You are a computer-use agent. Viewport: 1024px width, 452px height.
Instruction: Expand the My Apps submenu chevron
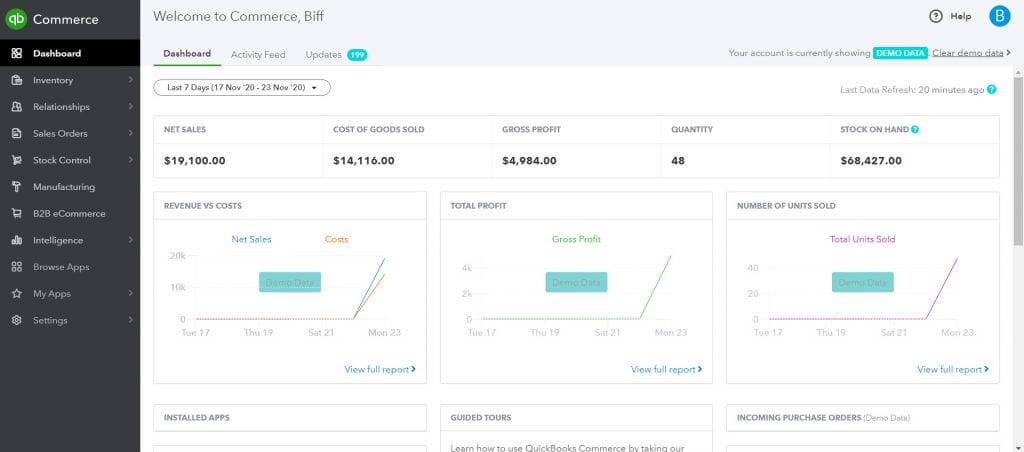131,294
